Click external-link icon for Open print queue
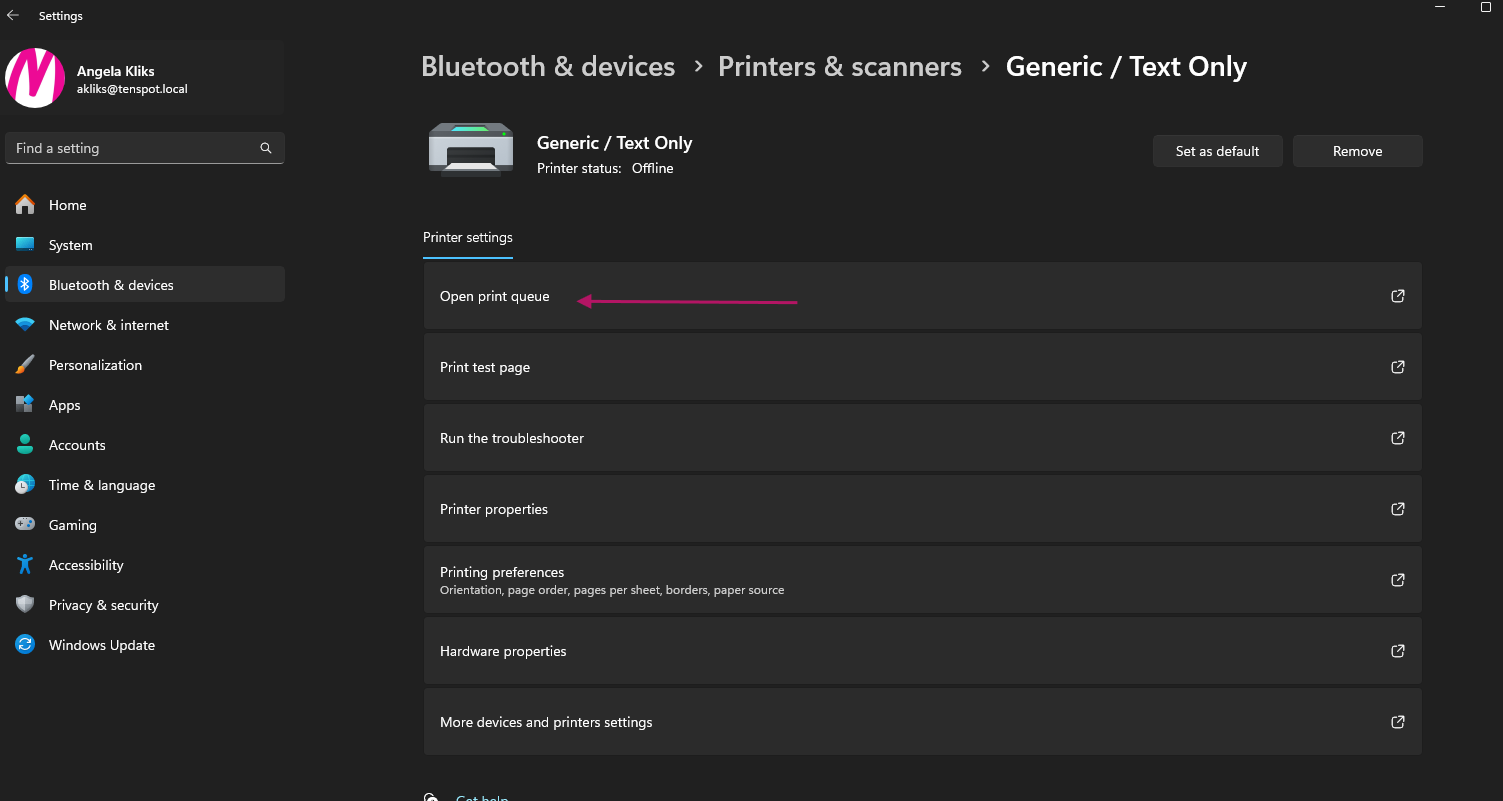This screenshot has height=801, width=1503. coord(1398,296)
